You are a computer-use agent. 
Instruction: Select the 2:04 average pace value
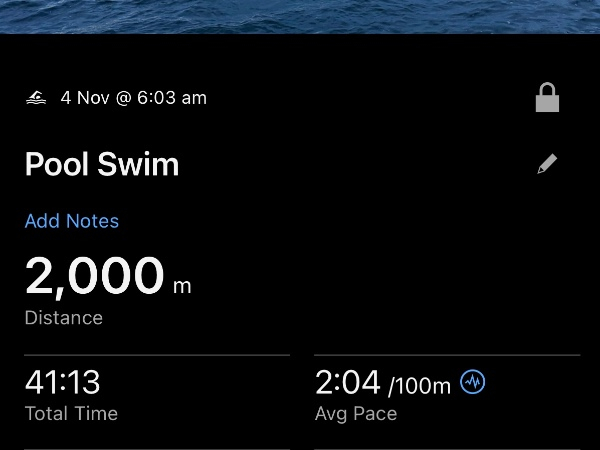(x=348, y=382)
